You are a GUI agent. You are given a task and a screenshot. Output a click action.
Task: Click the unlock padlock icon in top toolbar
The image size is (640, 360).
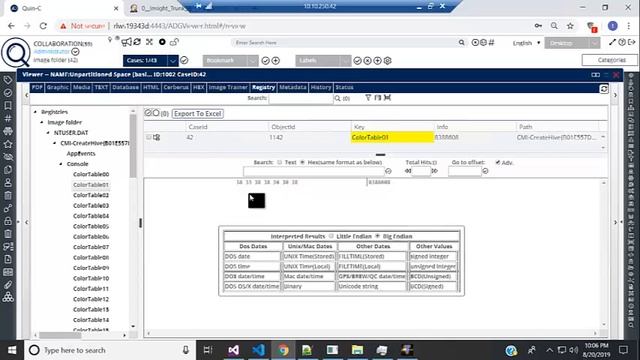(174, 42)
